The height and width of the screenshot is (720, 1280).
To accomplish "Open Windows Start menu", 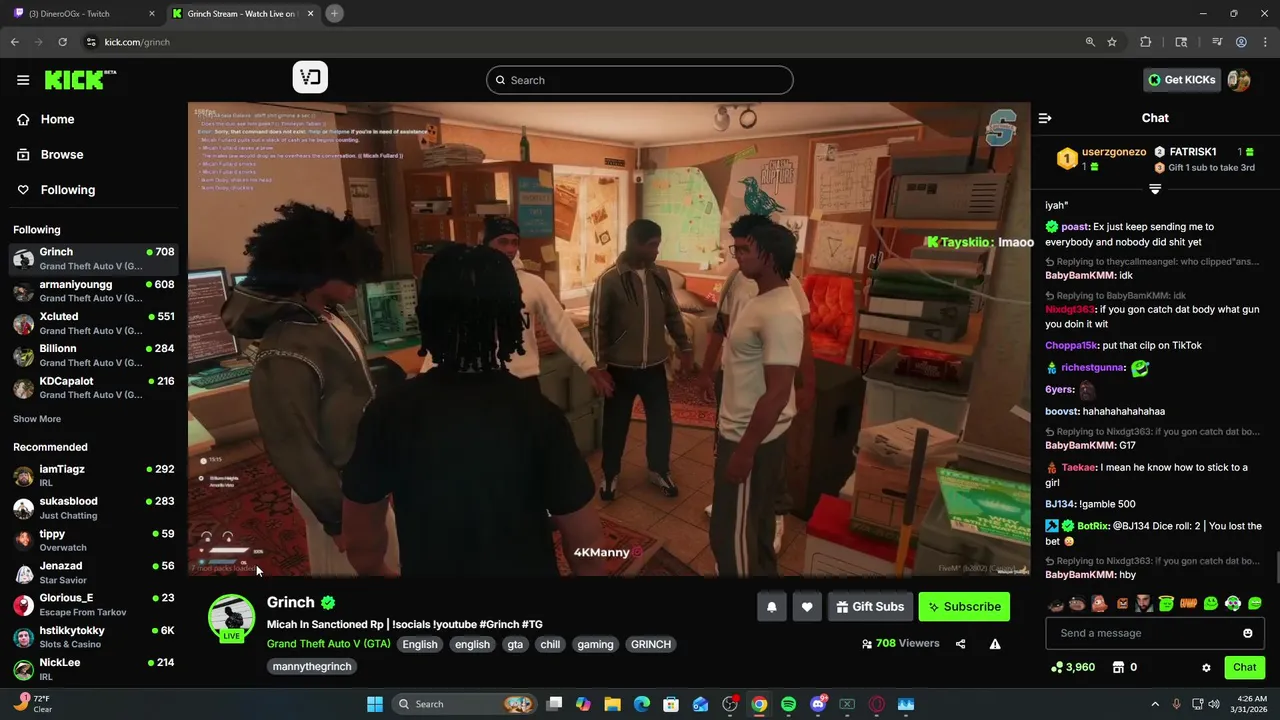I will tap(374, 704).
